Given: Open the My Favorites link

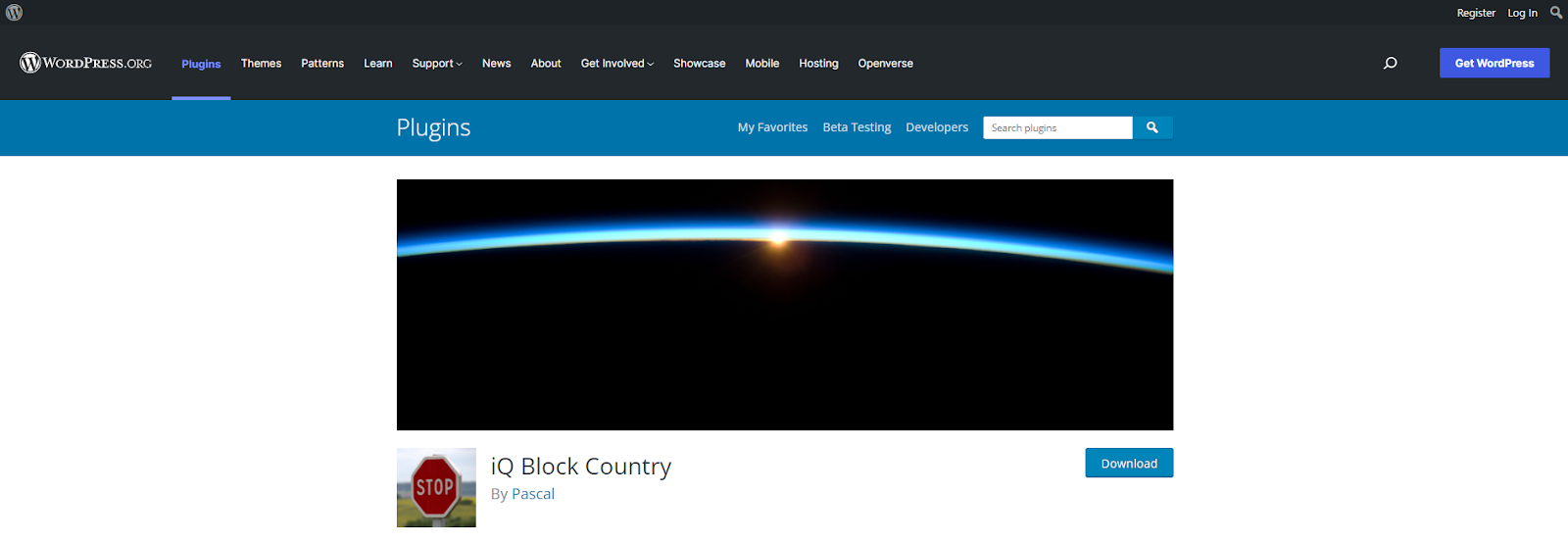Looking at the screenshot, I should click(x=772, y=127).
